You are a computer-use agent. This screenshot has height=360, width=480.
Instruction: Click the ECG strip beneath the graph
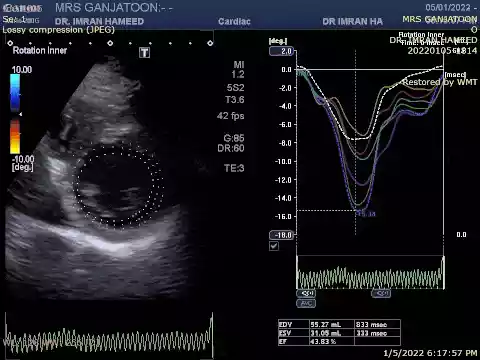point(370,273)
